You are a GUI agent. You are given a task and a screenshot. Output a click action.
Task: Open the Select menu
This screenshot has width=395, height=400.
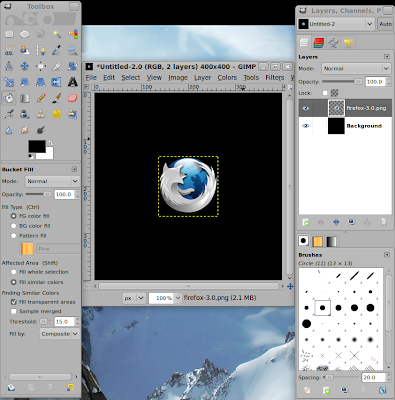coord(131,78)
